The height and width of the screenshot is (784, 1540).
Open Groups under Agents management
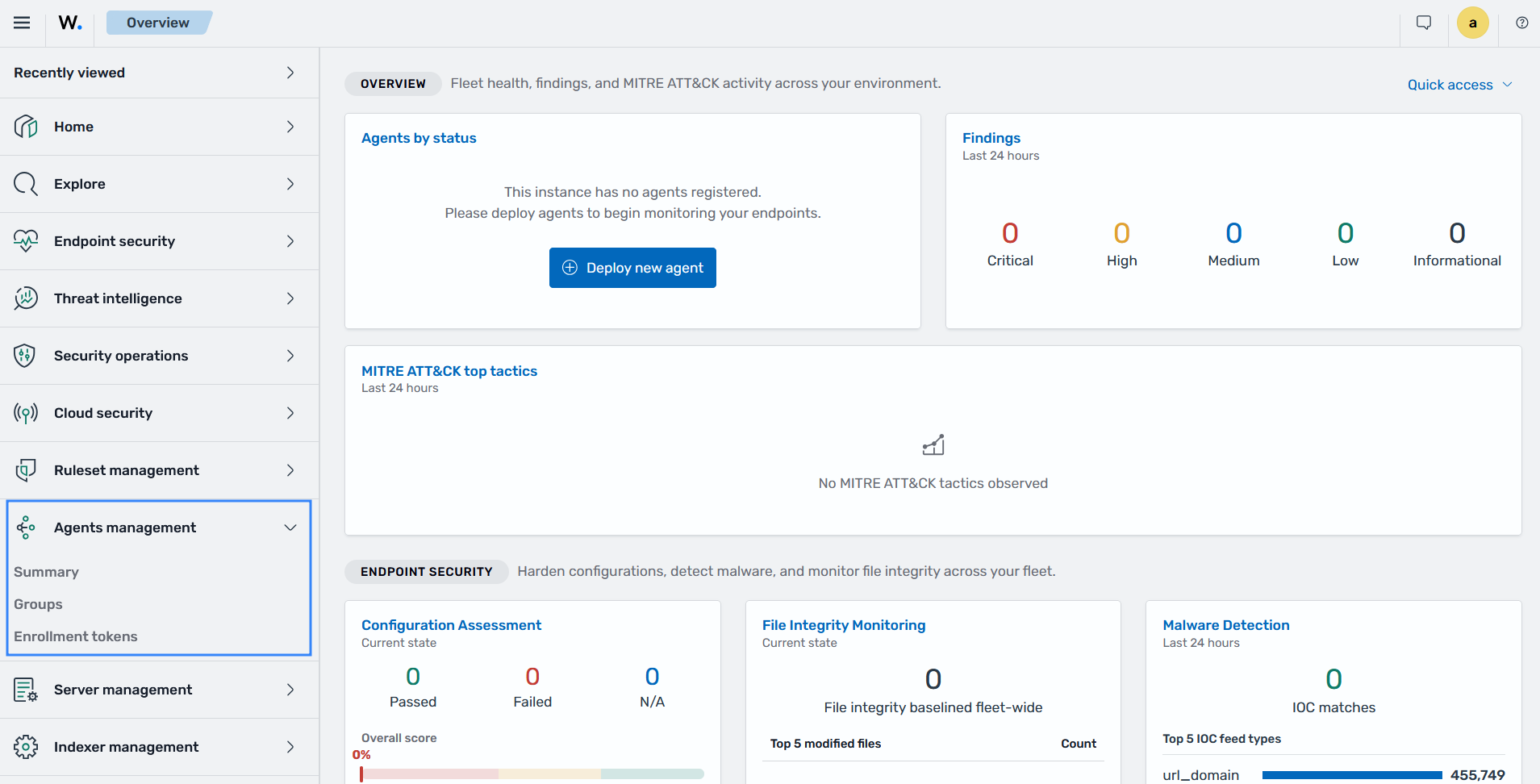(38, 604)
